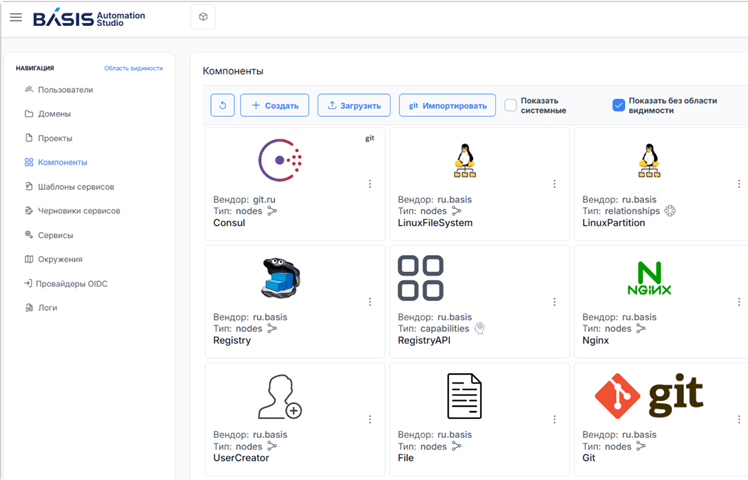The image size is (748, 480).
Task: Click the LinuxFileSystem penguin icon
Action: click(x=465, y=160)
